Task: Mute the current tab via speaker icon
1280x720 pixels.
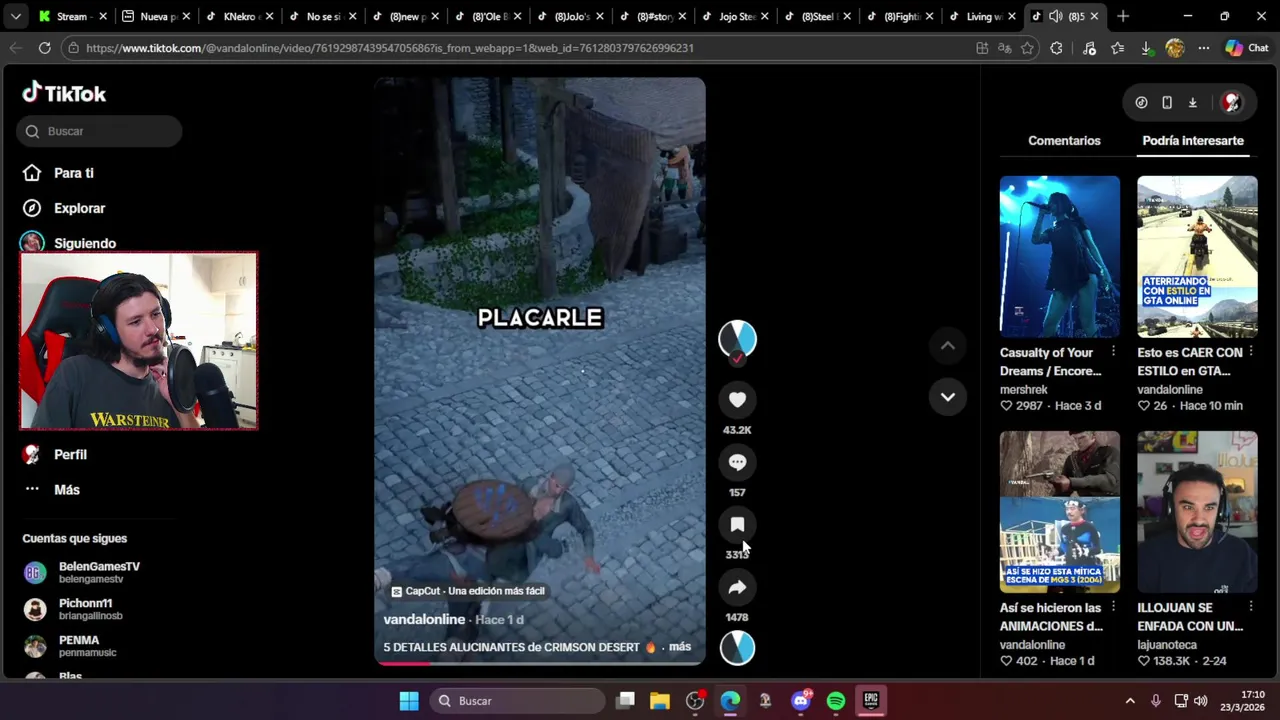Action: tap(1055, 16)
